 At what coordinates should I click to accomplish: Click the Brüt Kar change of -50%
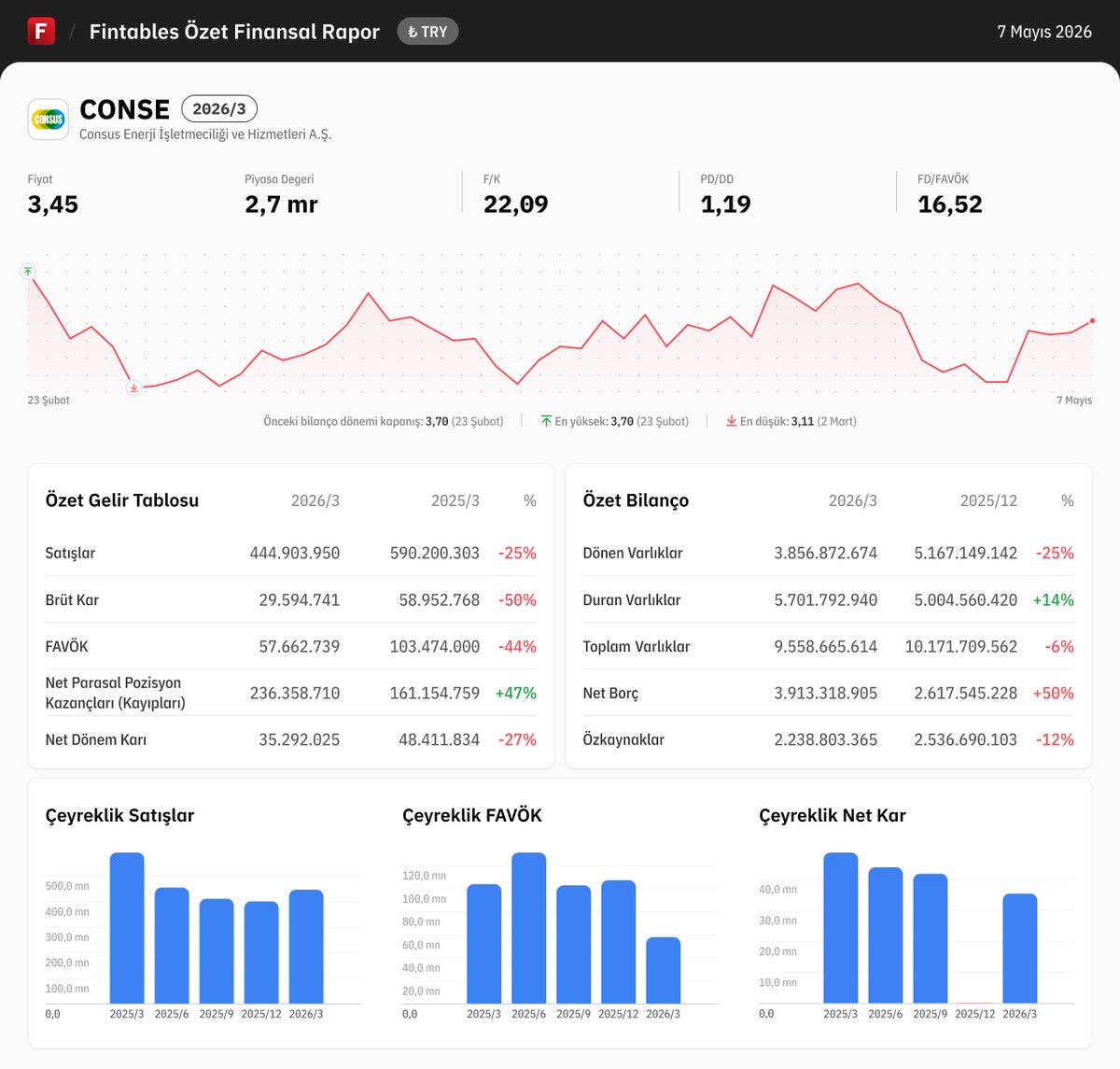(x=517, y=599)
